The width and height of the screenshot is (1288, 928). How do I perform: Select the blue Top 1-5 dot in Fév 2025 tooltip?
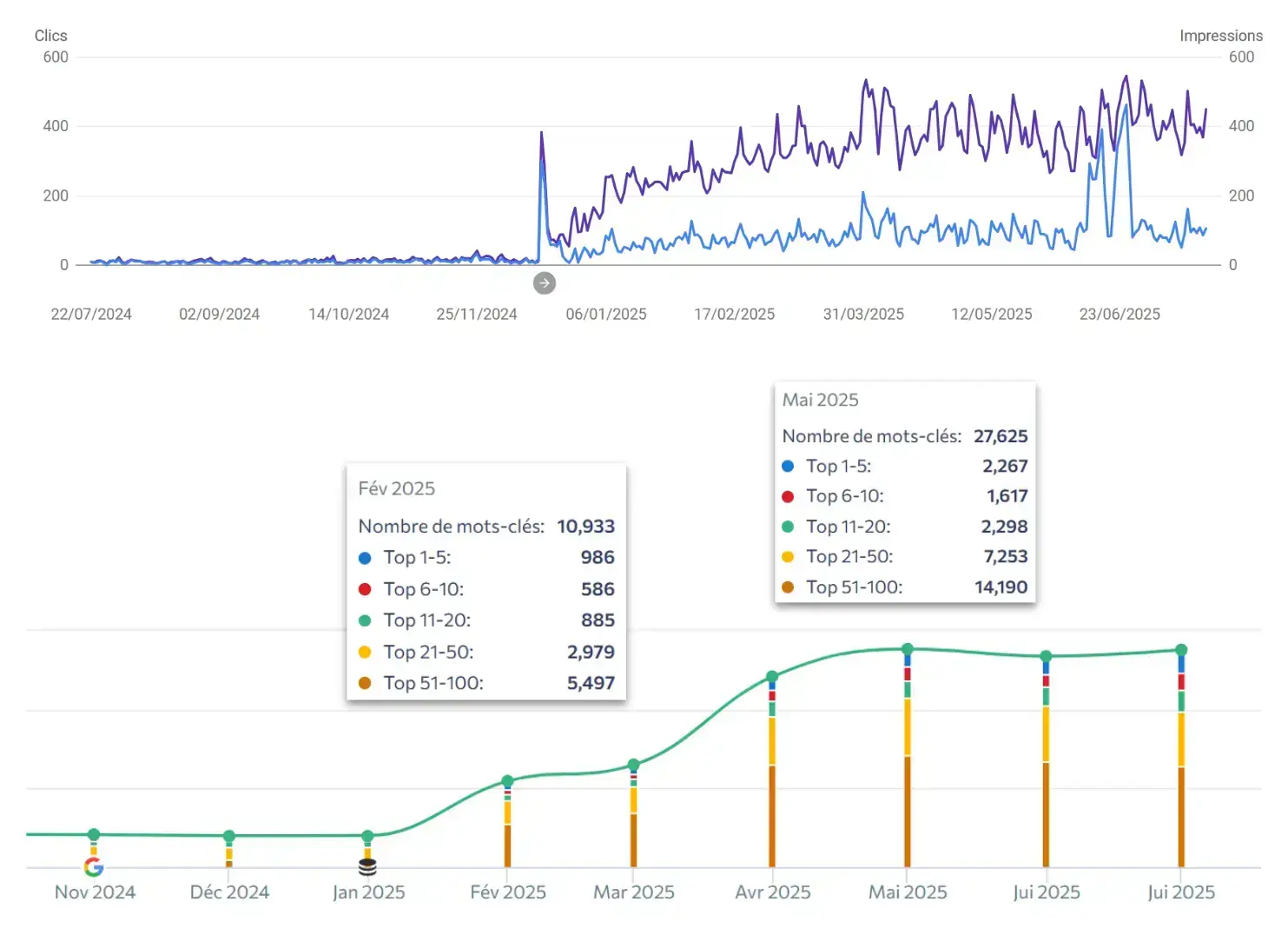click(365, 558)
